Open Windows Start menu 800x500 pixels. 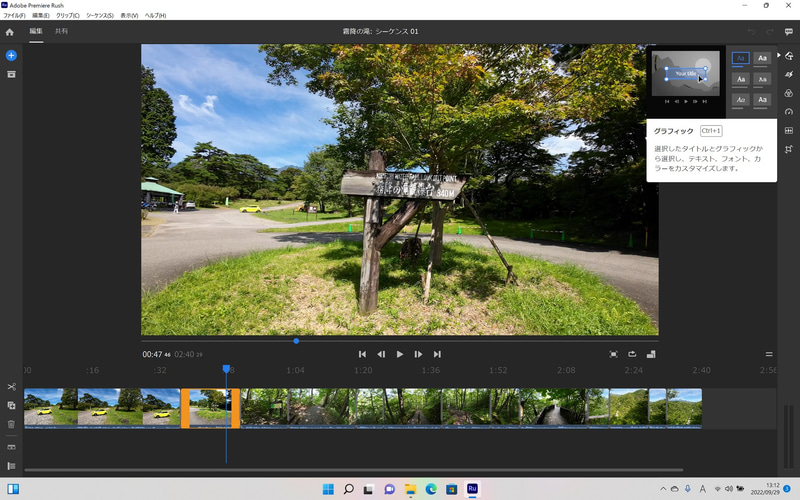[x=328, y=489]
